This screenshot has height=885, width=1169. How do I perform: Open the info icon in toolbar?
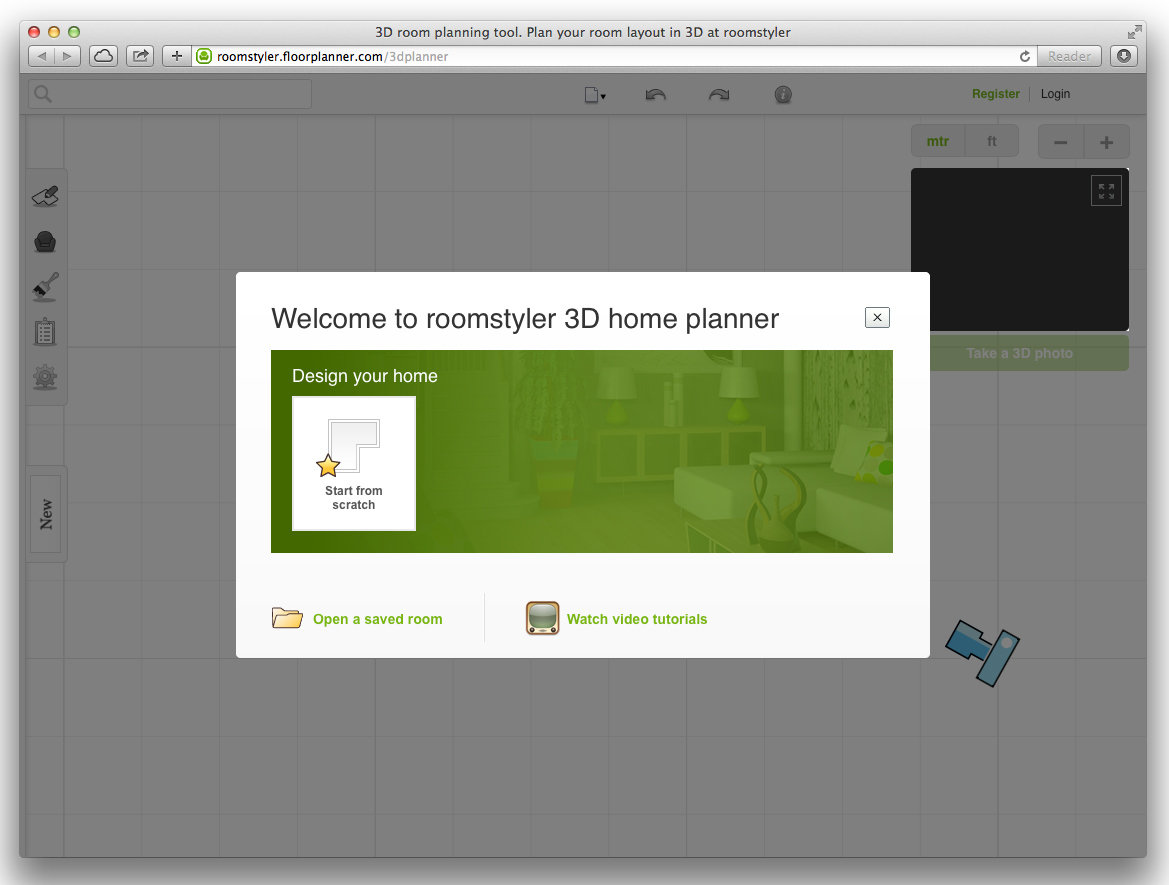point(783,95)
